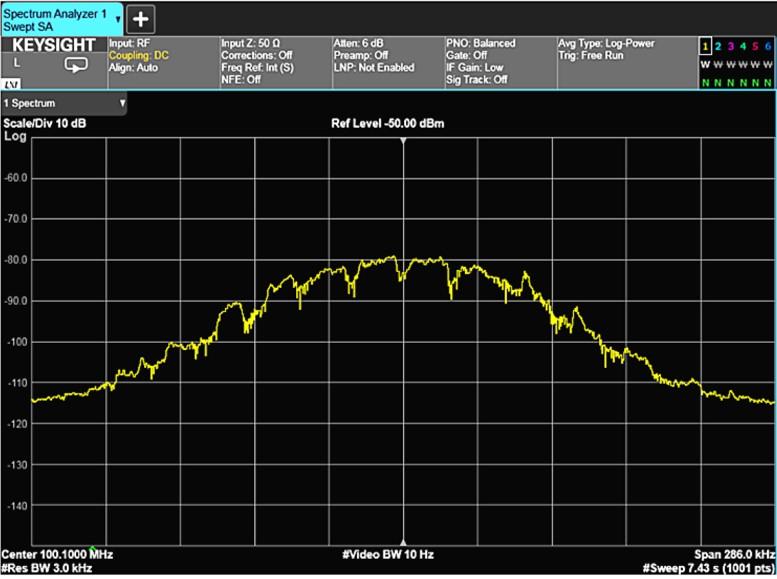Click Corrections: Off setting
The height and width of the screenshot is (579, 777).
(x=257, y=55)
